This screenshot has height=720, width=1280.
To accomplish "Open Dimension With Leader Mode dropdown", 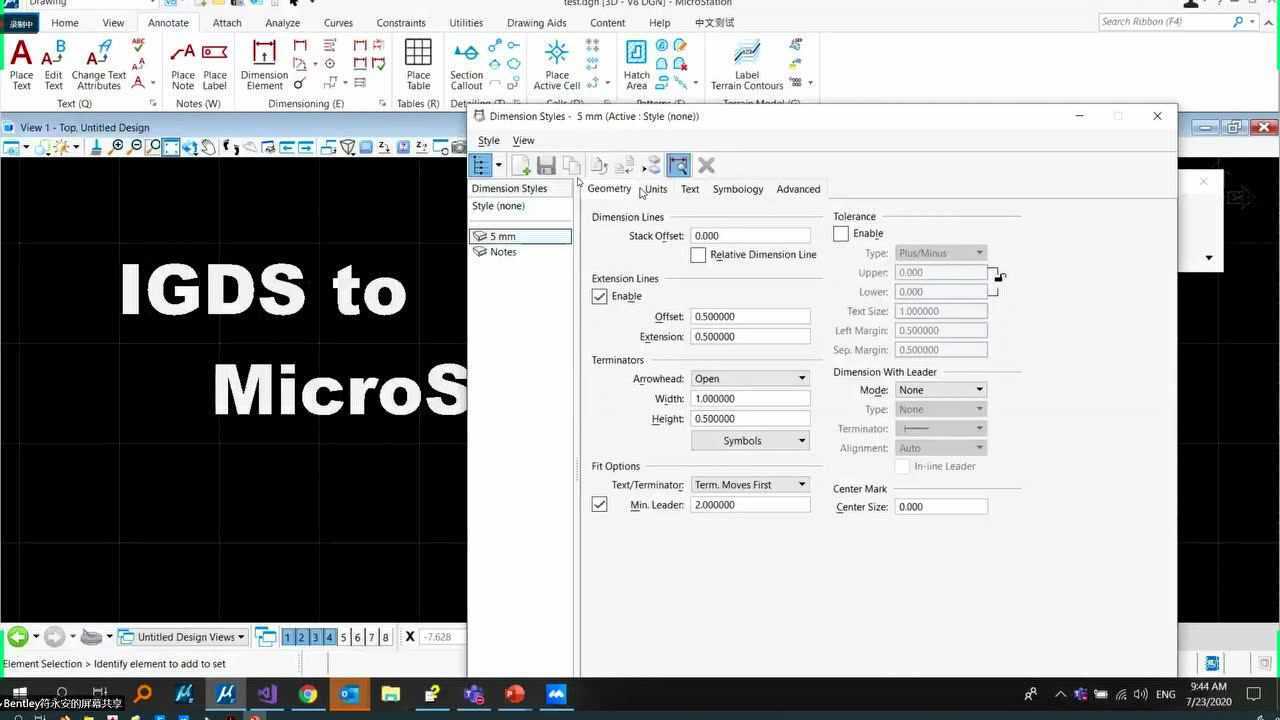I will tap(940, 390).
